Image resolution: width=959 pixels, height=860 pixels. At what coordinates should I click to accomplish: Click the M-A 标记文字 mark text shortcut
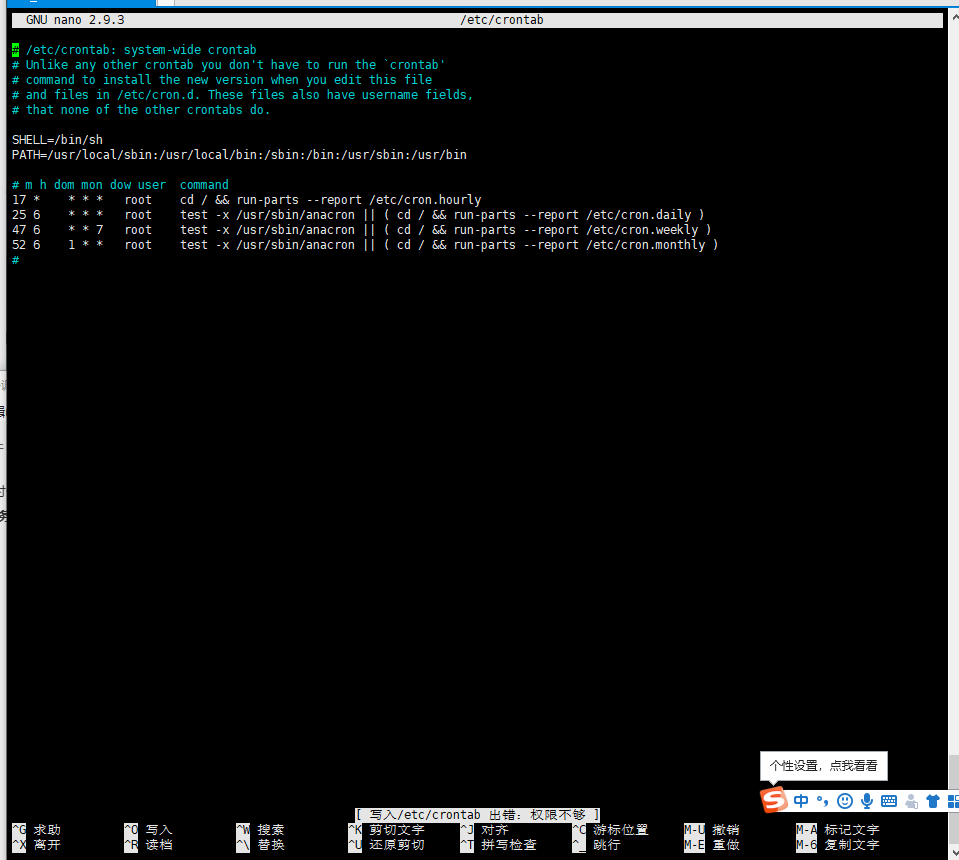[838, 829]
